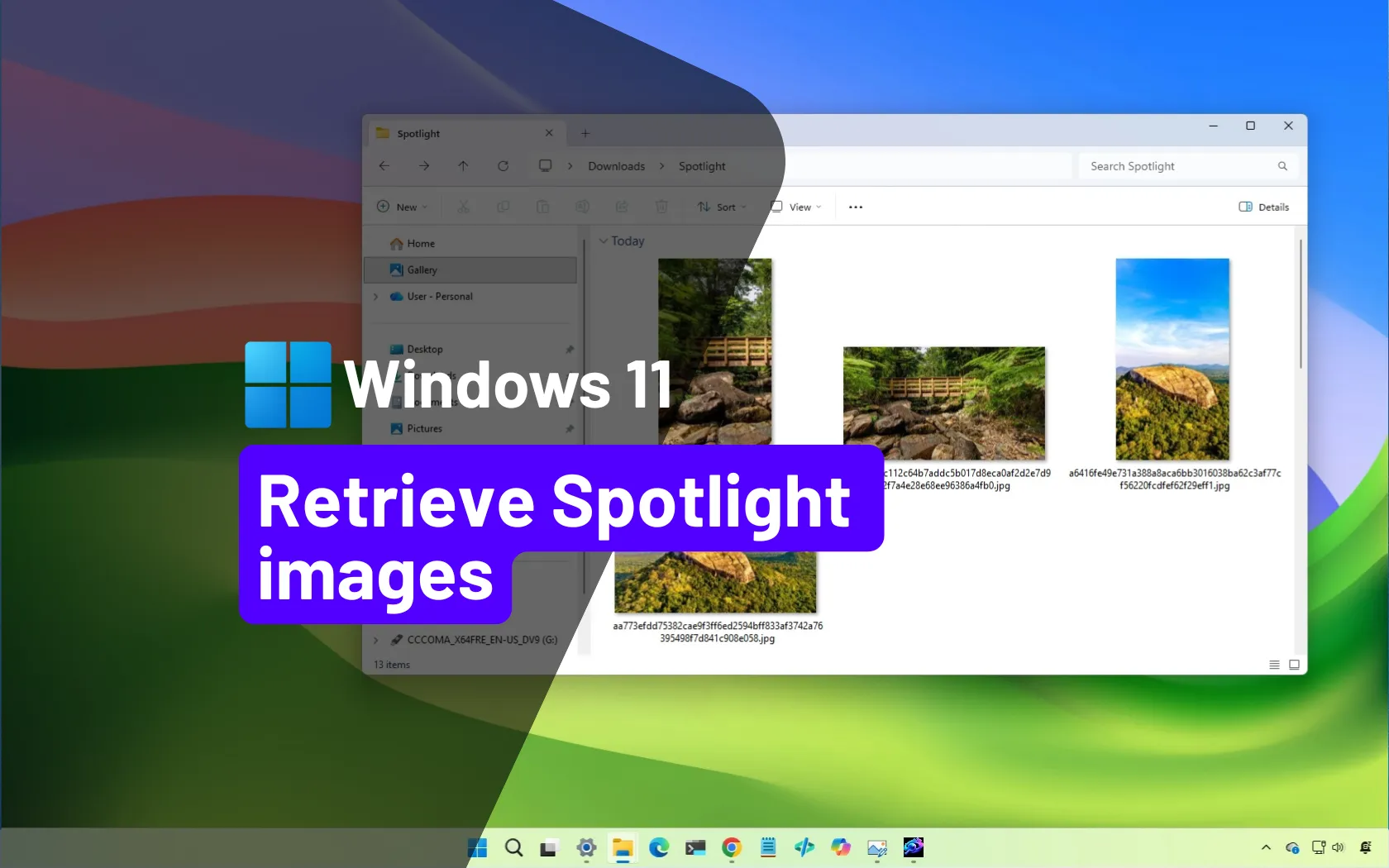This screenshot has height=868, width=1389.
Task: Launch Microsoft Edge from the taskbar
Action: coord(659,847)
